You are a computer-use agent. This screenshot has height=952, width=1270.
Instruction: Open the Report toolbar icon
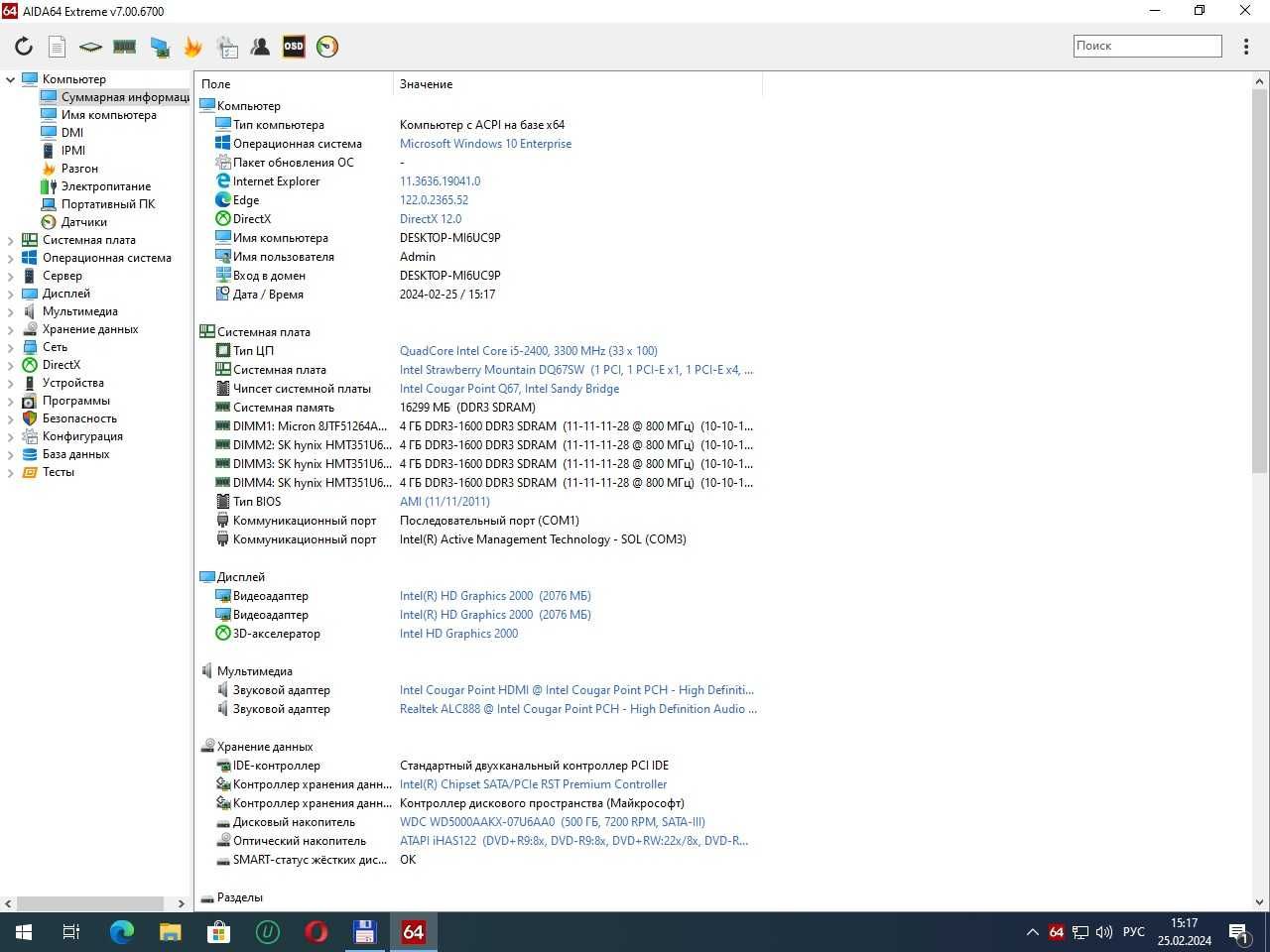click(x=58, y=46)
